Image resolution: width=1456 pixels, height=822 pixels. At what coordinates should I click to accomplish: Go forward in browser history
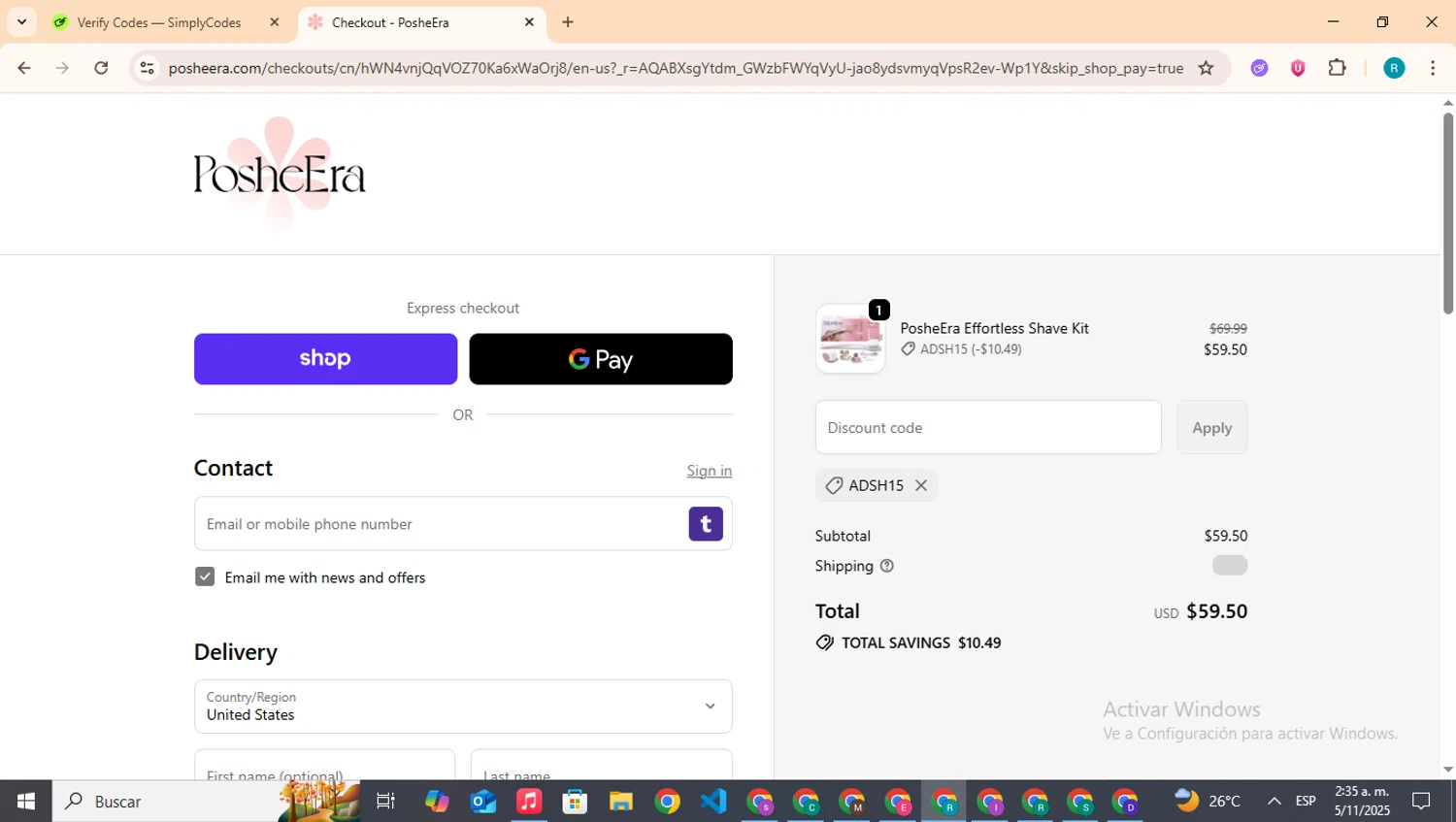click(62, 68)
